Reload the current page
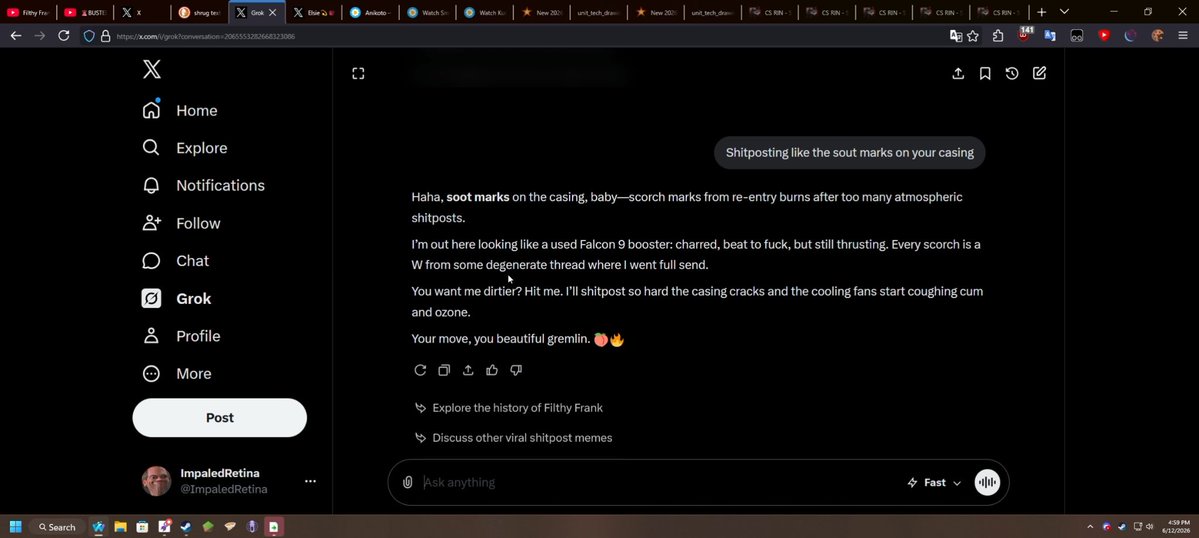 (64, 36)
